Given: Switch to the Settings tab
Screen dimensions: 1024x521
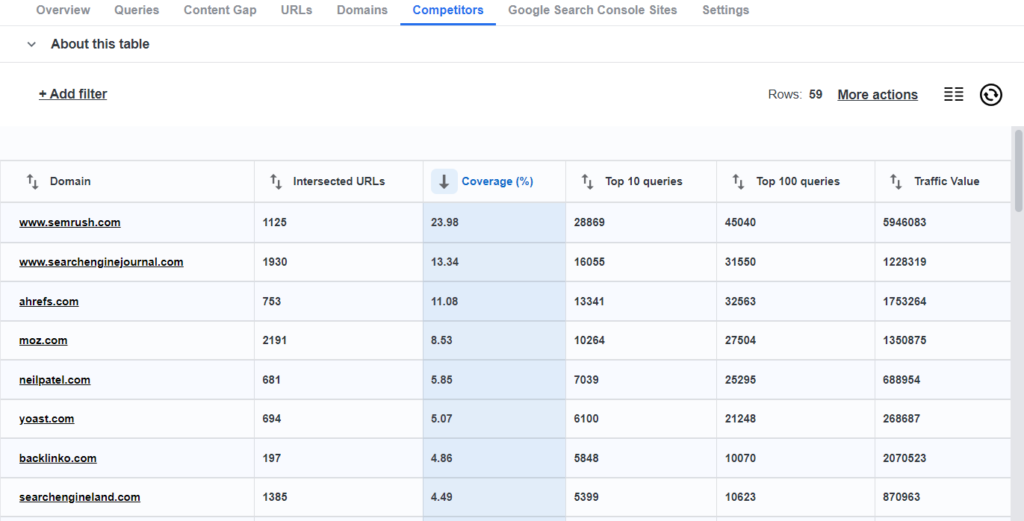Looking at the screenshot, I should pyautogui.click(x=726, y=10).
